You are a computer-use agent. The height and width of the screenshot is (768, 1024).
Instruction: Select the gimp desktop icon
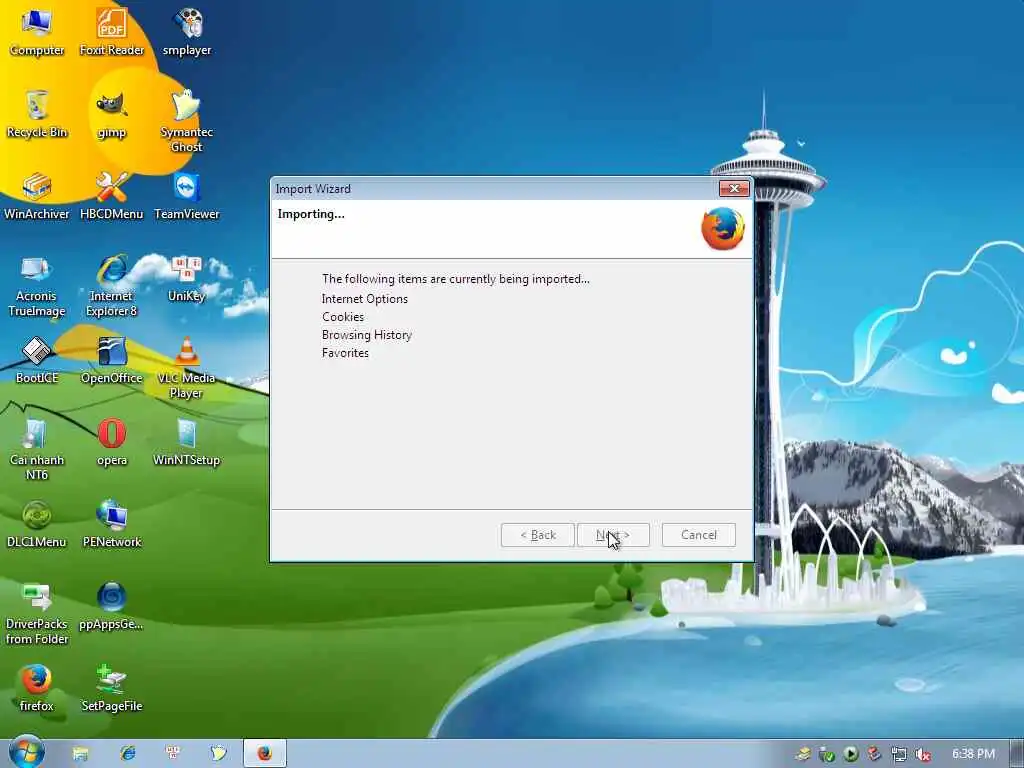pyautogui.click(x=112, y=114)
